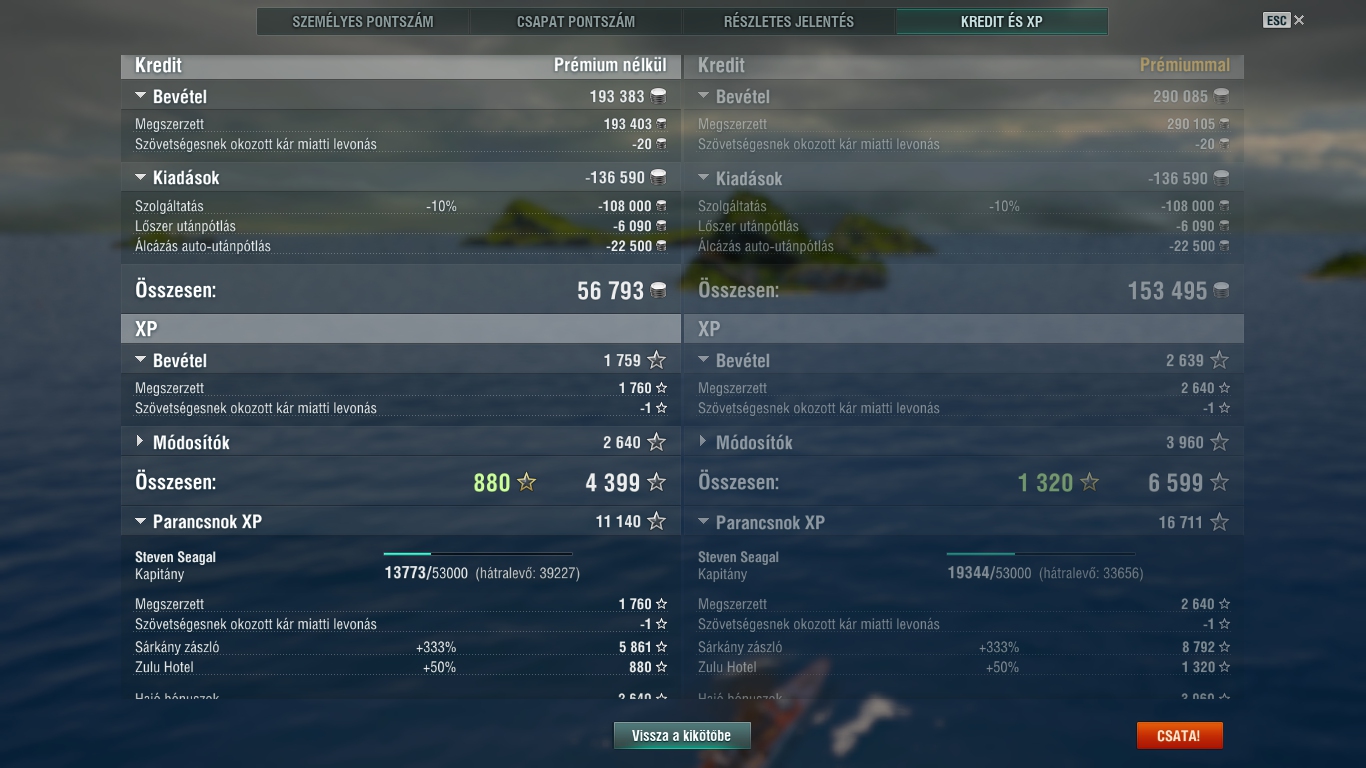
Task: Expand the Módosítók modifiers section
Action: coord(140,441)
